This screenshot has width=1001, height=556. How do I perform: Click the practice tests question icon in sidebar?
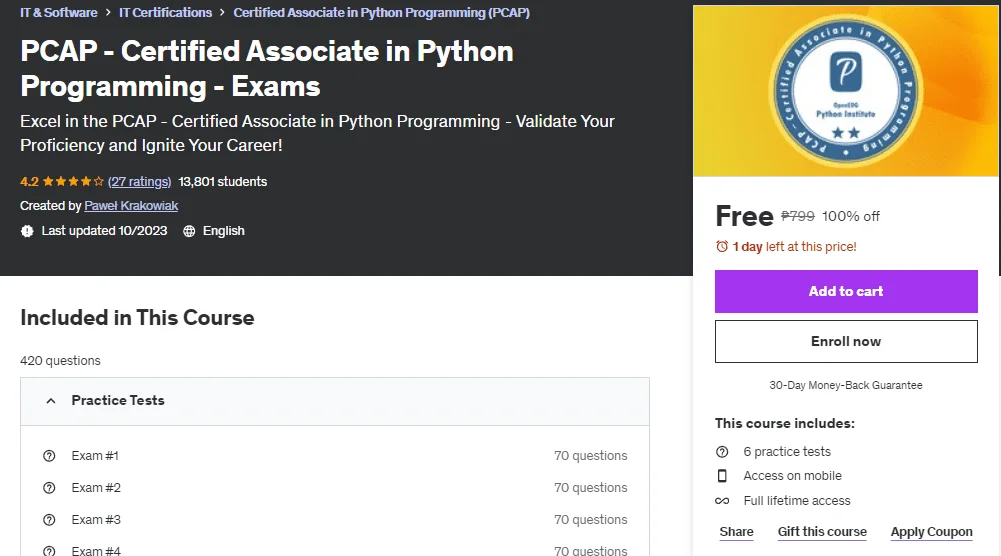(722, 452)
